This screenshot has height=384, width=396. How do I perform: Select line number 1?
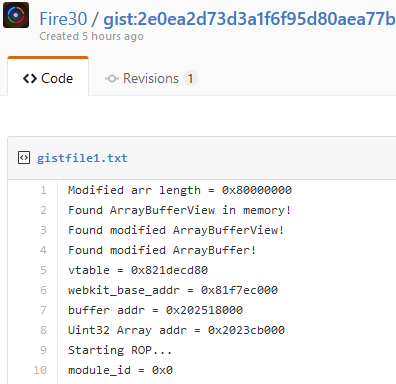coord(43,190)
